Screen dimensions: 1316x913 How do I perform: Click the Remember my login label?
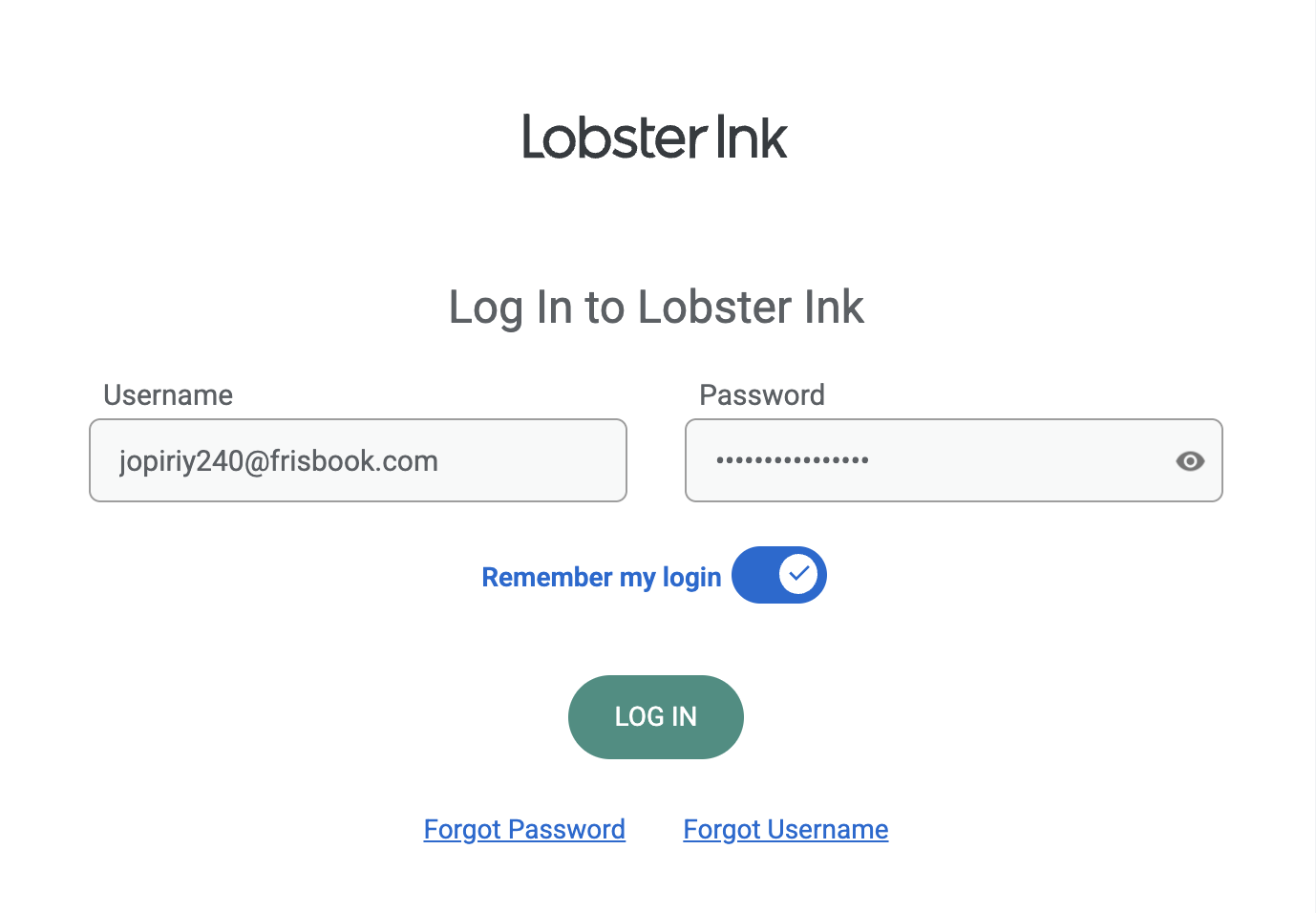602,578
